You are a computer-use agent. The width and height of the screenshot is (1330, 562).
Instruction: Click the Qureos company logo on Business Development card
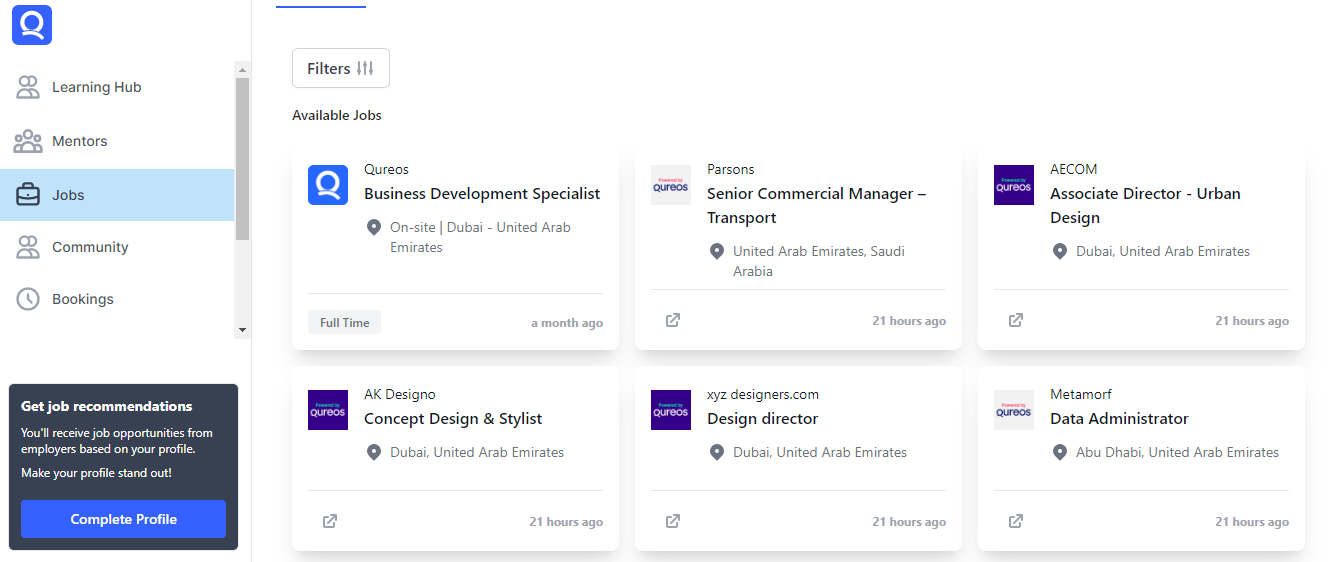328,185
